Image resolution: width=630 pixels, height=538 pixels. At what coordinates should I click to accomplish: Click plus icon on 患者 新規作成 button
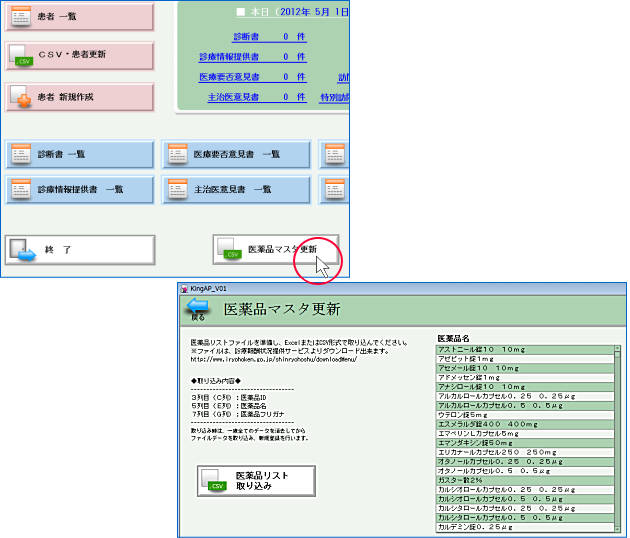(x=21, y=97)
